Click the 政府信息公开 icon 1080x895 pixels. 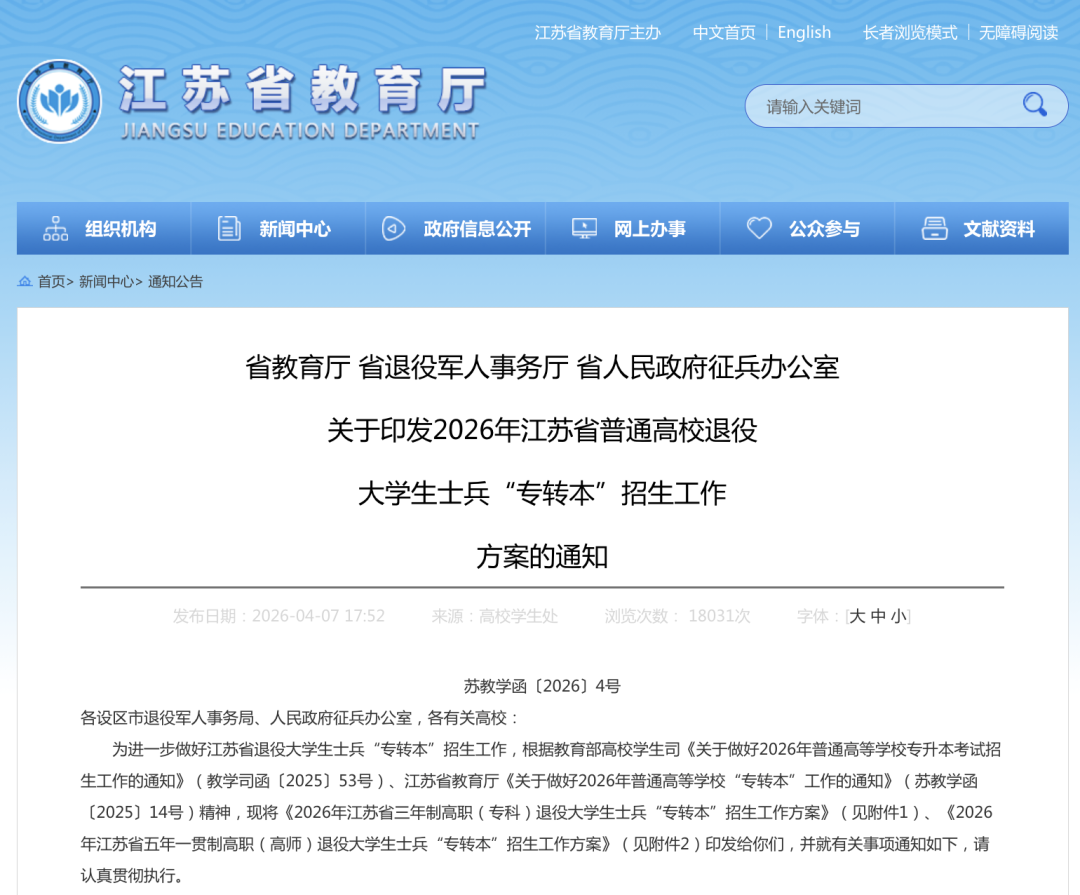pos(394,229)
